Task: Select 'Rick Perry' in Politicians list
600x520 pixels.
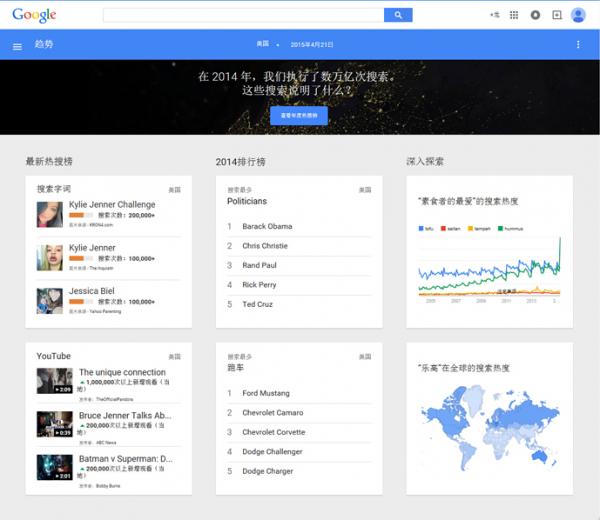Action: click(259, 285)
